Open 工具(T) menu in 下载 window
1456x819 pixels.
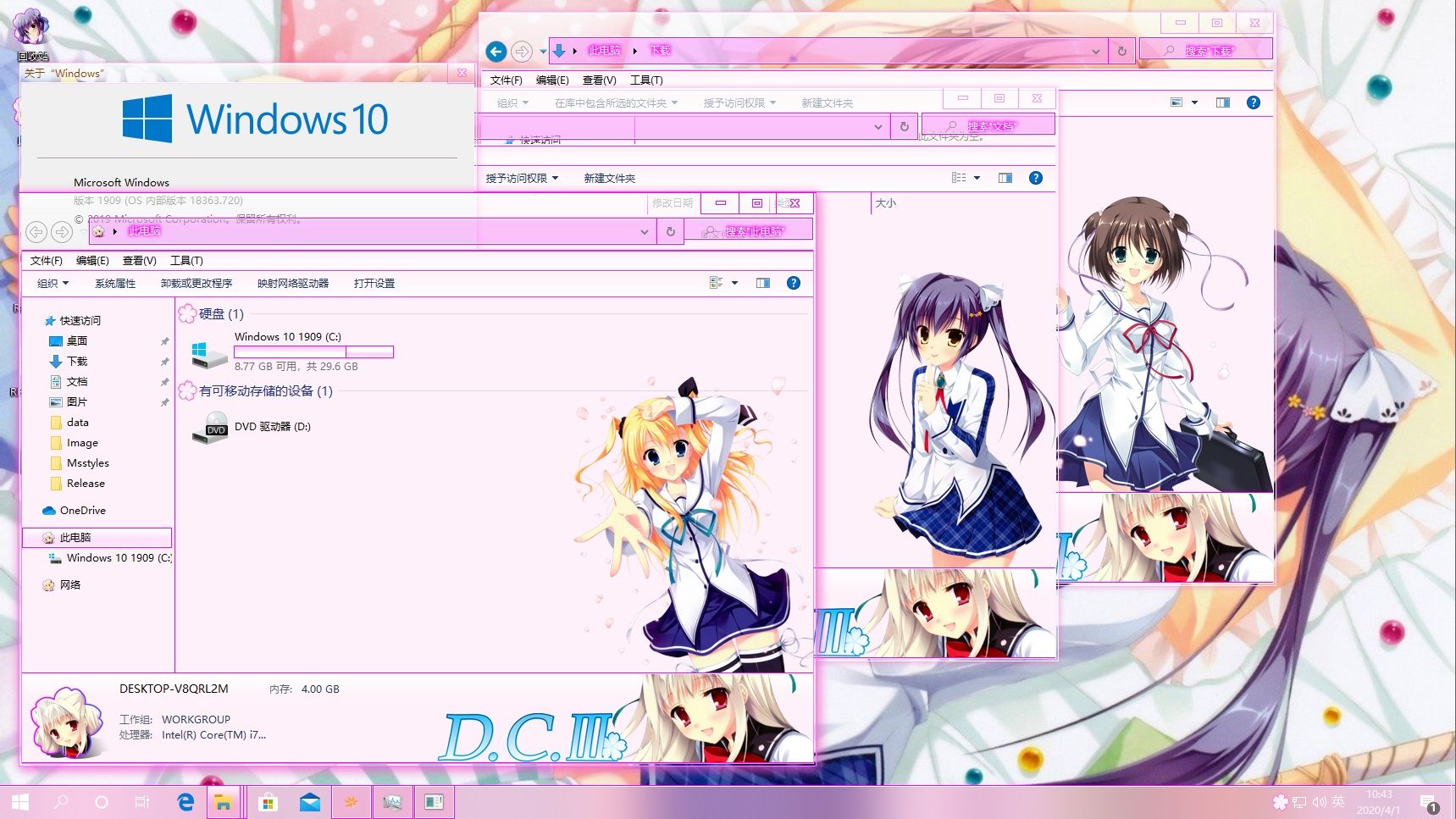pyautogui.click(x=646, y=80)
